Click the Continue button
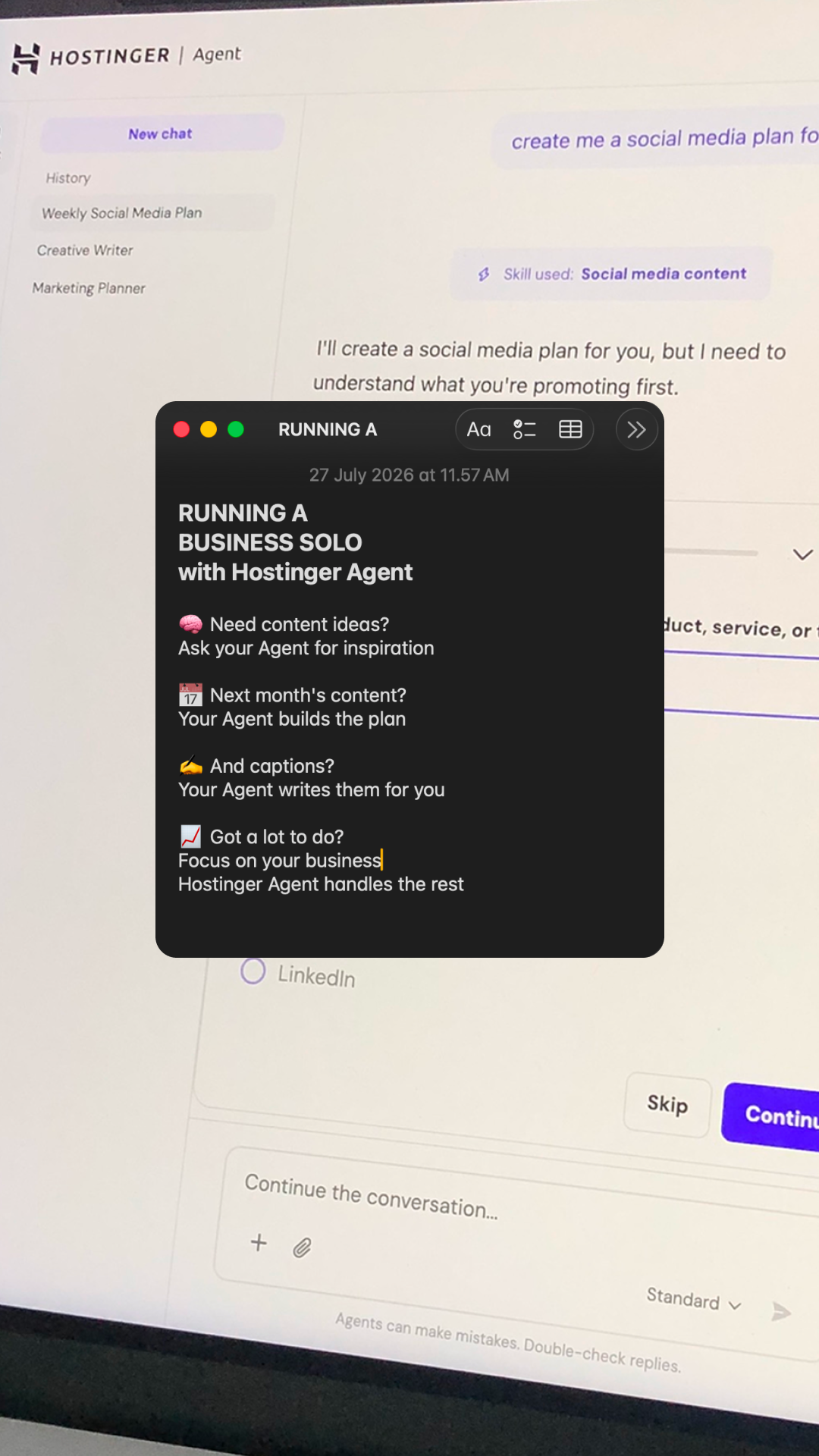The height and width of the screenshot is (1456, 819). pos(770,1116)
